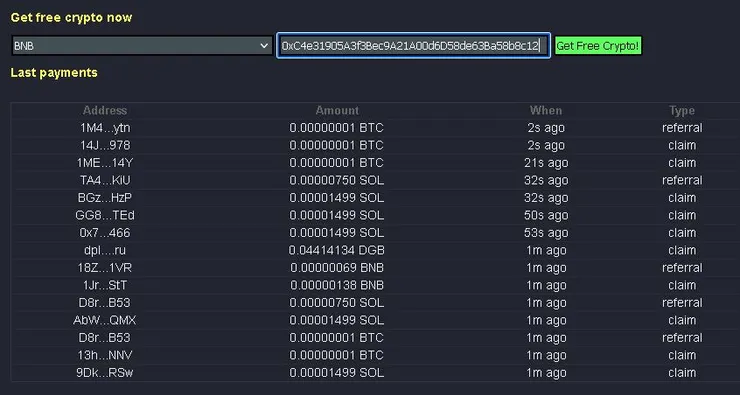The height and width of the screenshot is (395, 740).
Task: Click amount 0.04414134 DGB
Action: tap(336, 250)
